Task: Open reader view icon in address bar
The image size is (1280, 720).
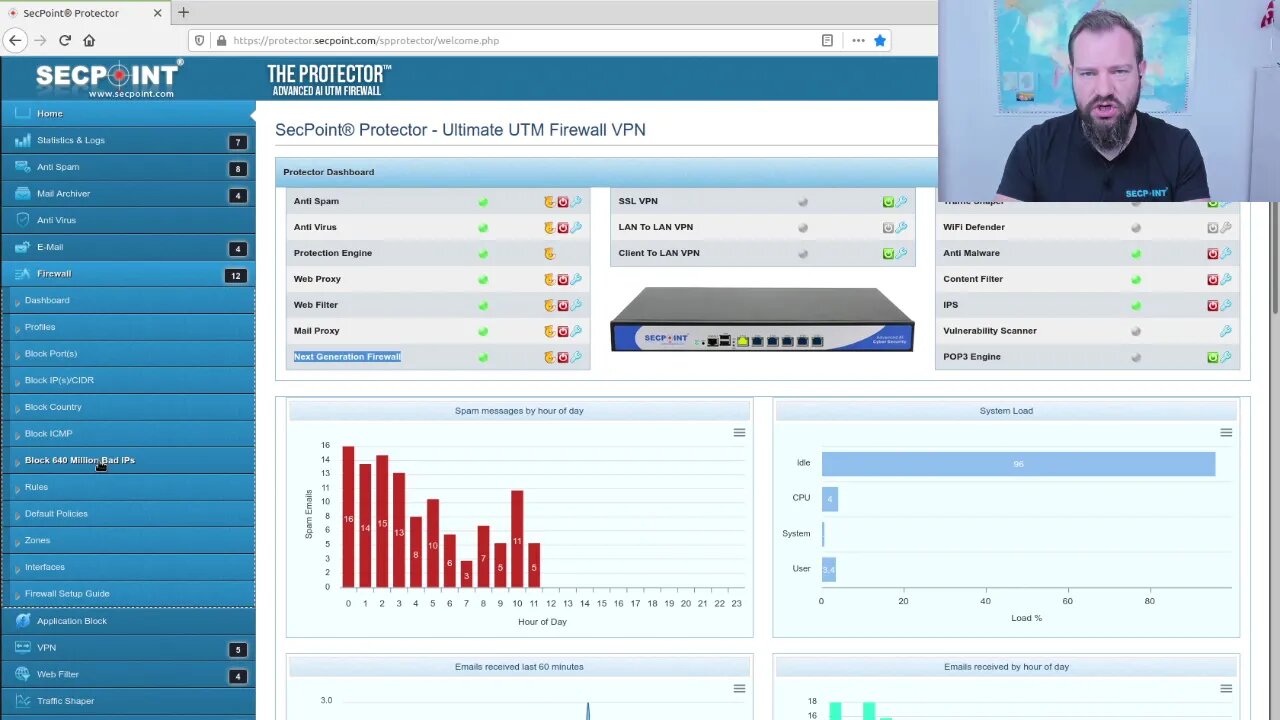Action: [x=827, y=40]
